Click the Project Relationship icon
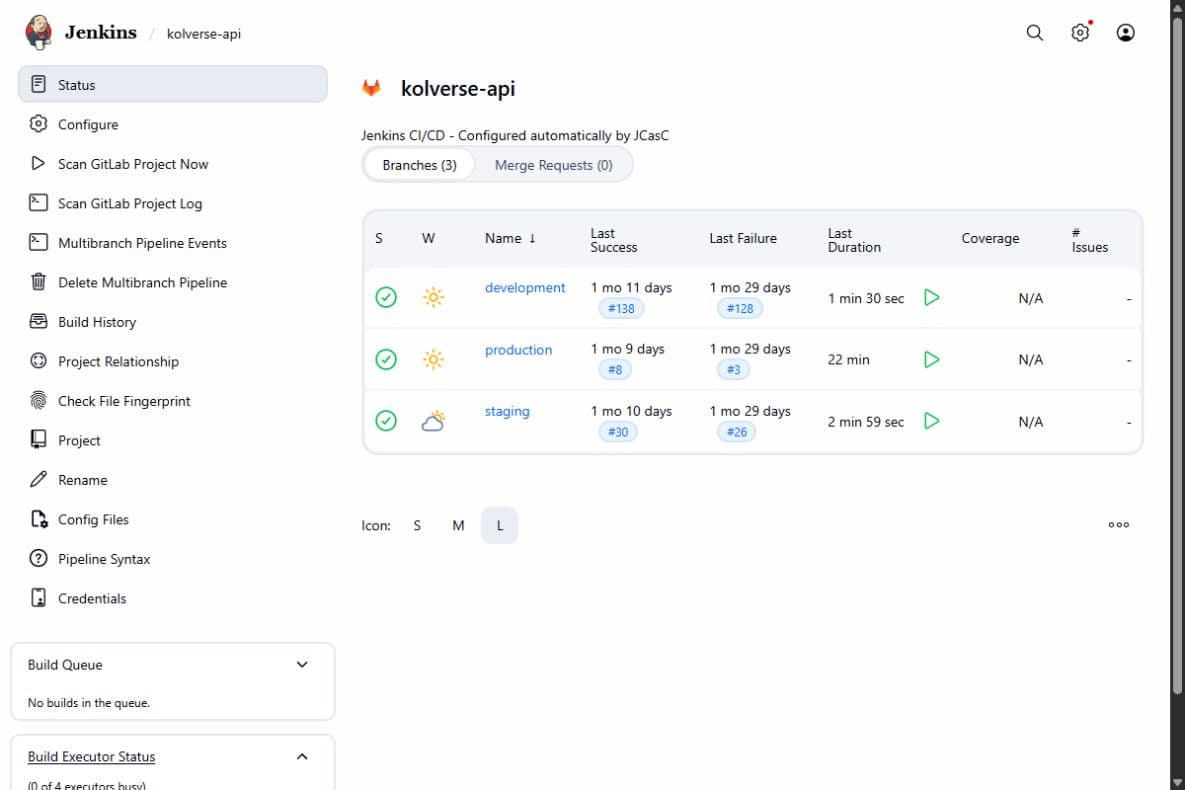The width and height of the screenshot is (1185, 790). tap(39, 360)
